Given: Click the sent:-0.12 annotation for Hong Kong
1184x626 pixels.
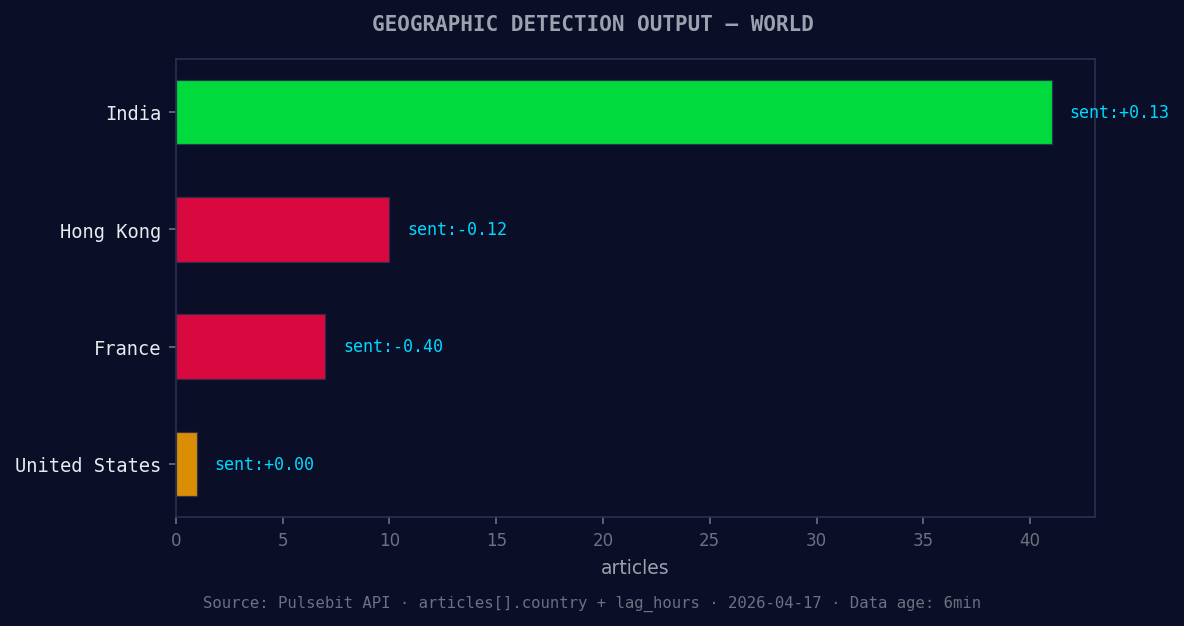Looking at the screenshot, I should tap(457, 229).
